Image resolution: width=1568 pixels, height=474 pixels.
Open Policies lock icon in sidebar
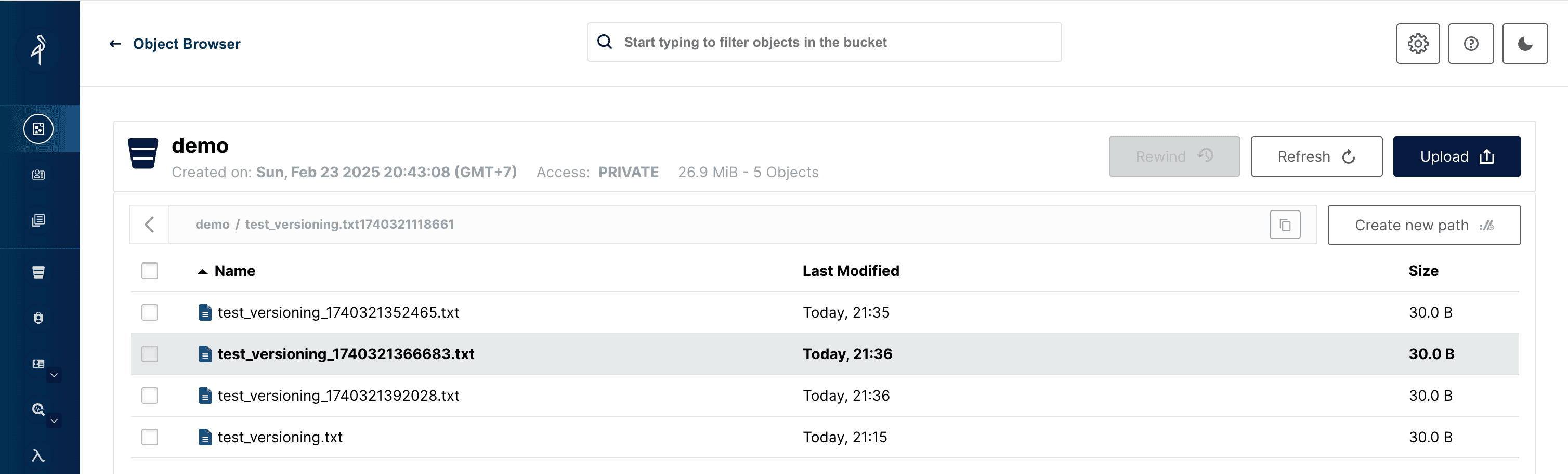point(38,318)
